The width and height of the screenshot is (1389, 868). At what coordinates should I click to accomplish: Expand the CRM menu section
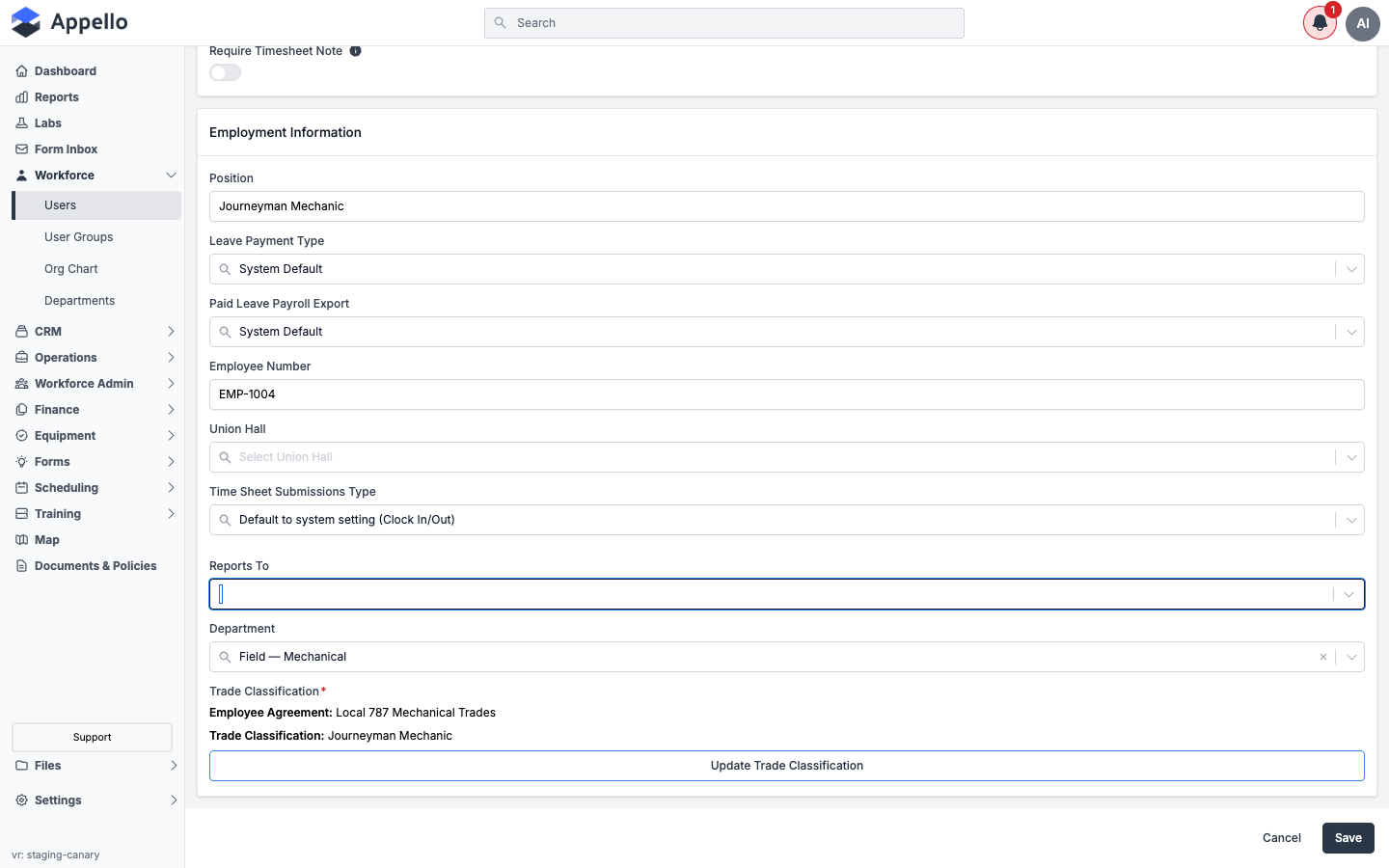pos(172,332)
